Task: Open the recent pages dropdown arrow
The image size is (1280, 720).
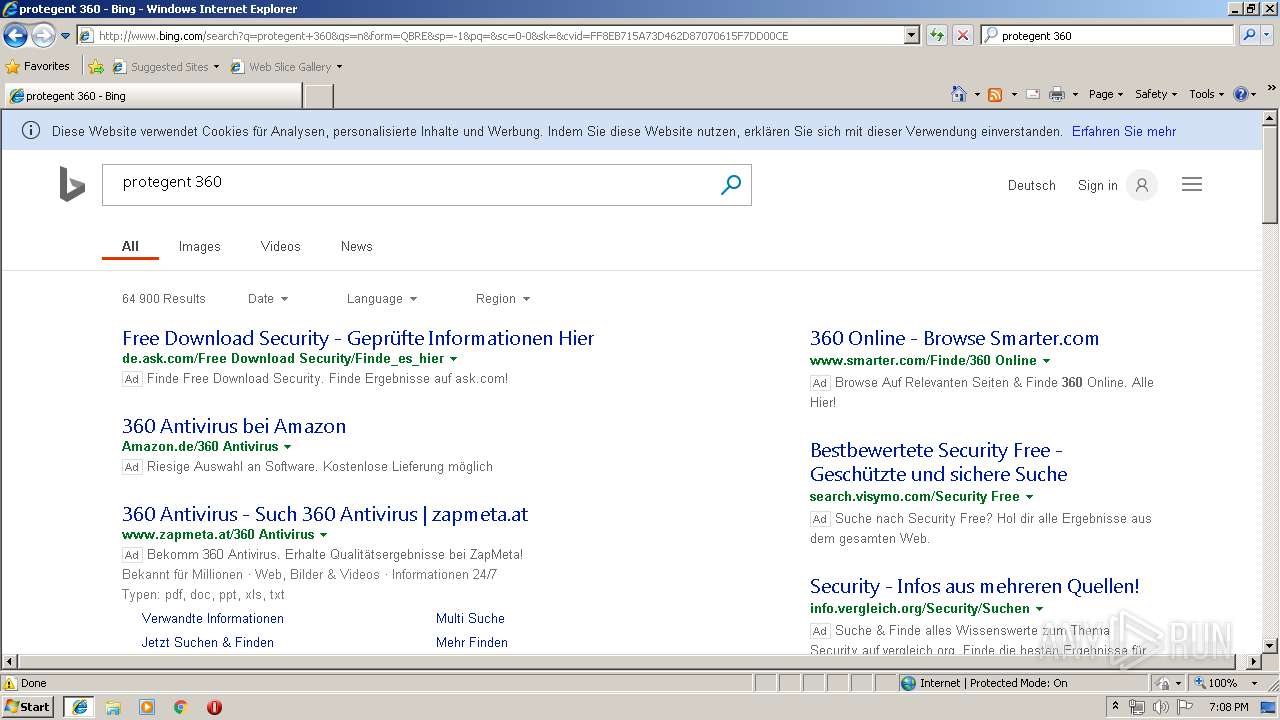Action: 65,36
